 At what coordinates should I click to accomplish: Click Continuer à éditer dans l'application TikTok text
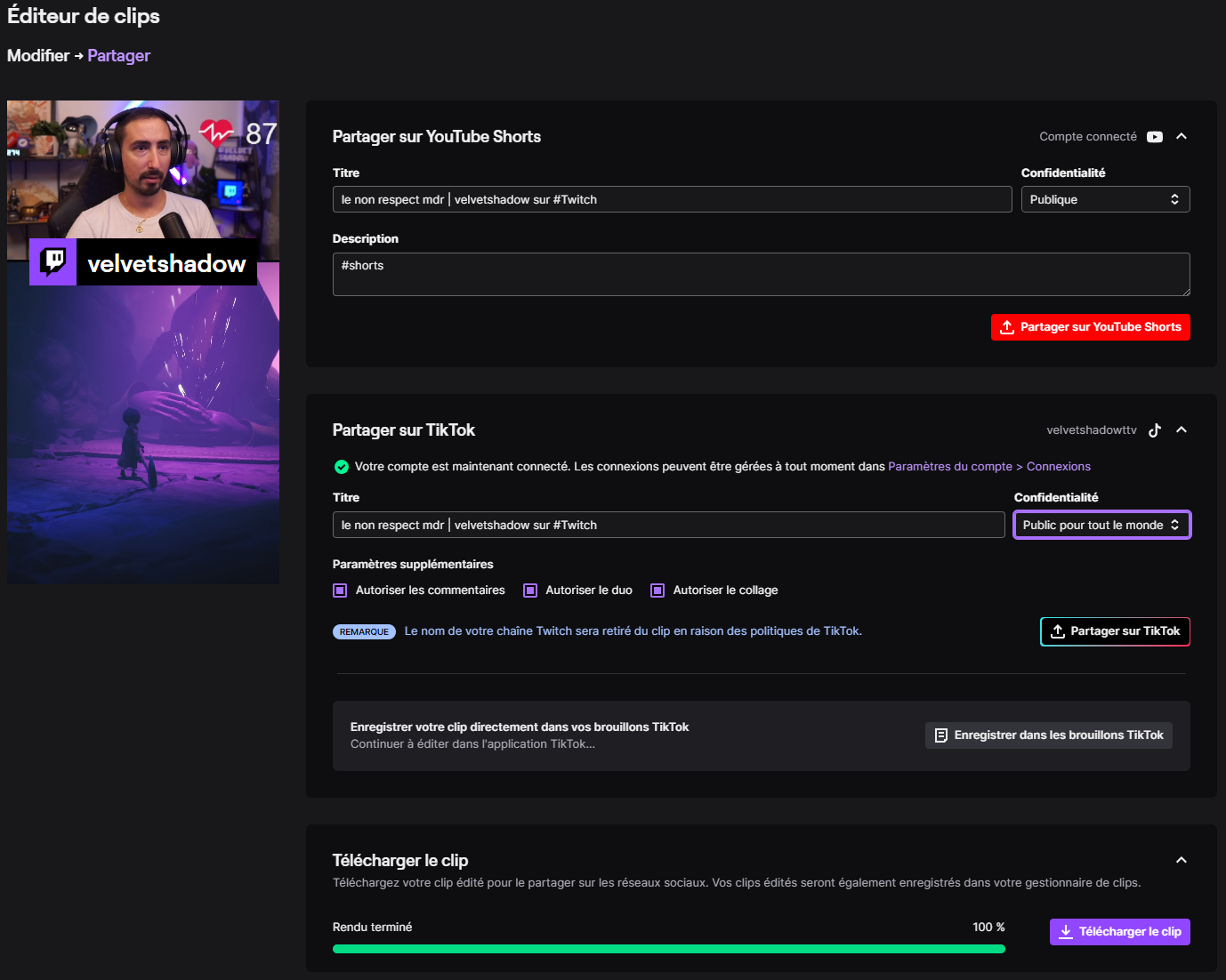(472, 744)
